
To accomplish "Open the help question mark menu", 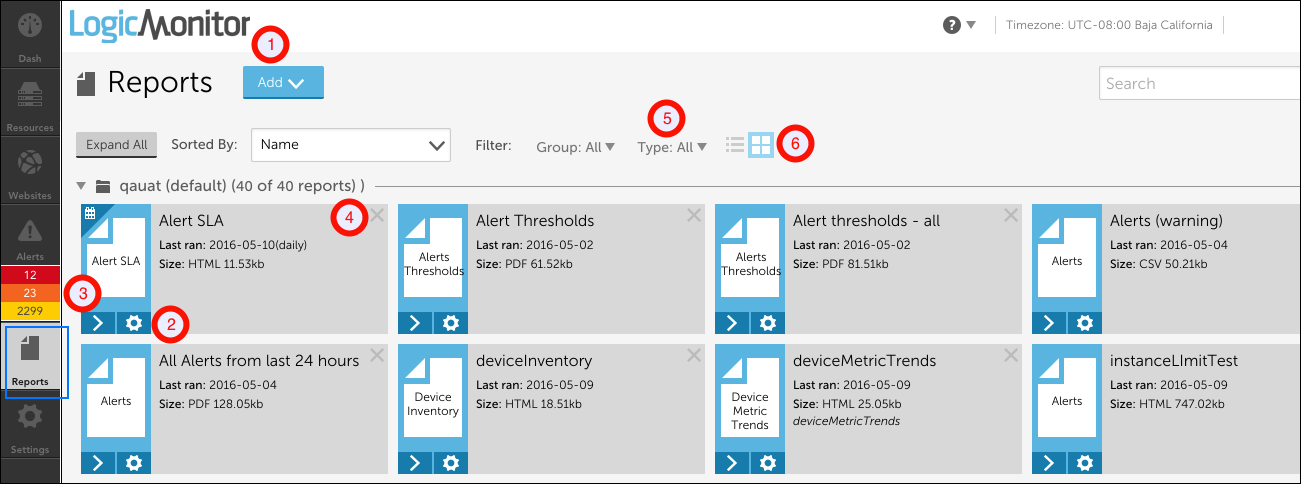I will [959, 25].
